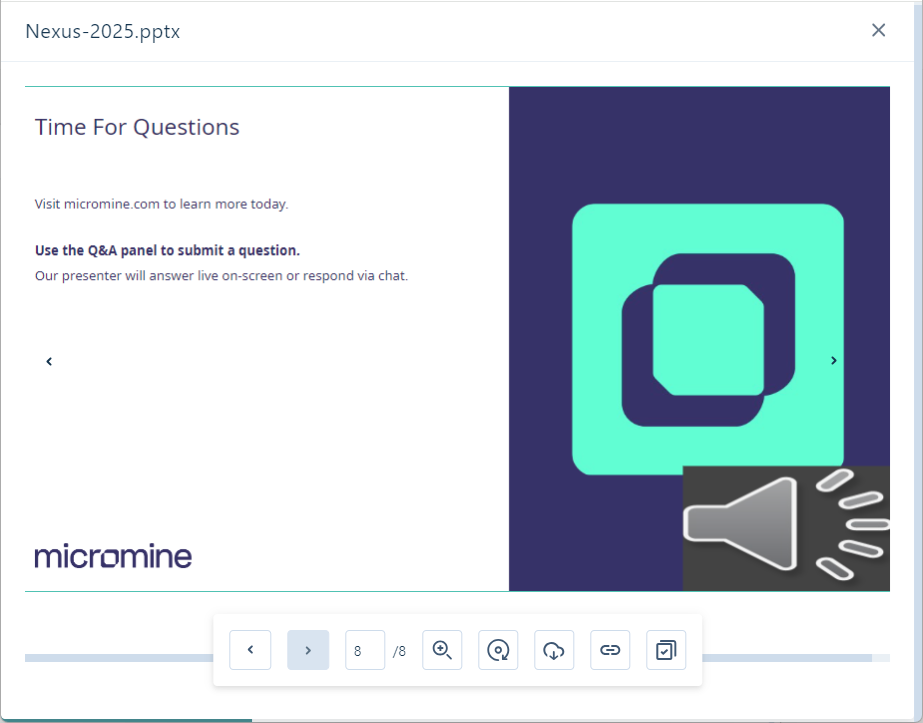923x723 pixels.
Task: Close the Nexus-2025.pptx viewer dialog
Action: coord(878,30)
